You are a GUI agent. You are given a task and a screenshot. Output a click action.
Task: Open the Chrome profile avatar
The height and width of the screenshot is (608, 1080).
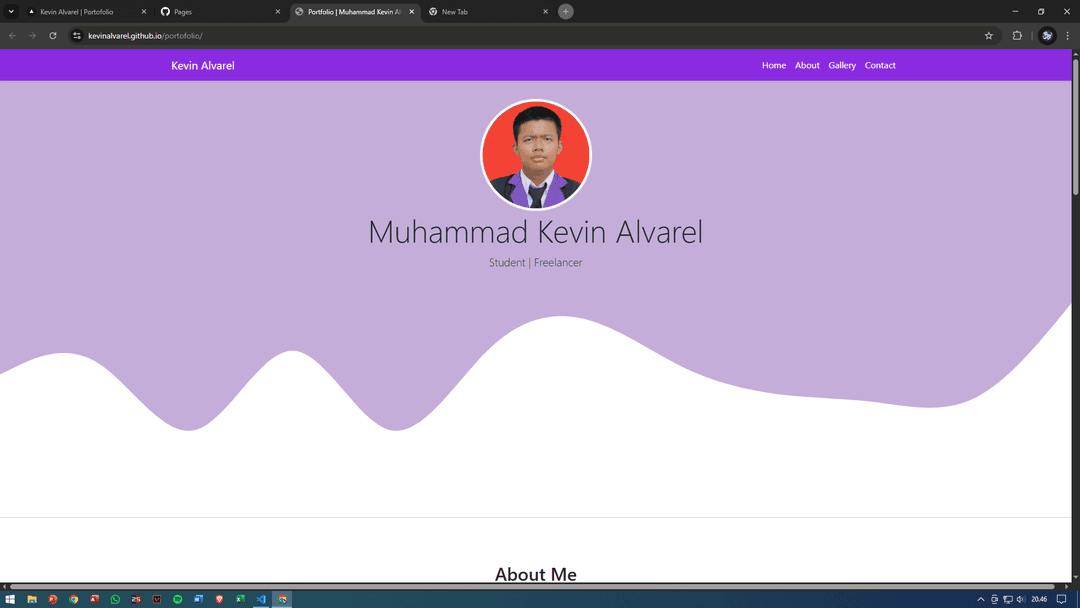(x=1047, y=36)
